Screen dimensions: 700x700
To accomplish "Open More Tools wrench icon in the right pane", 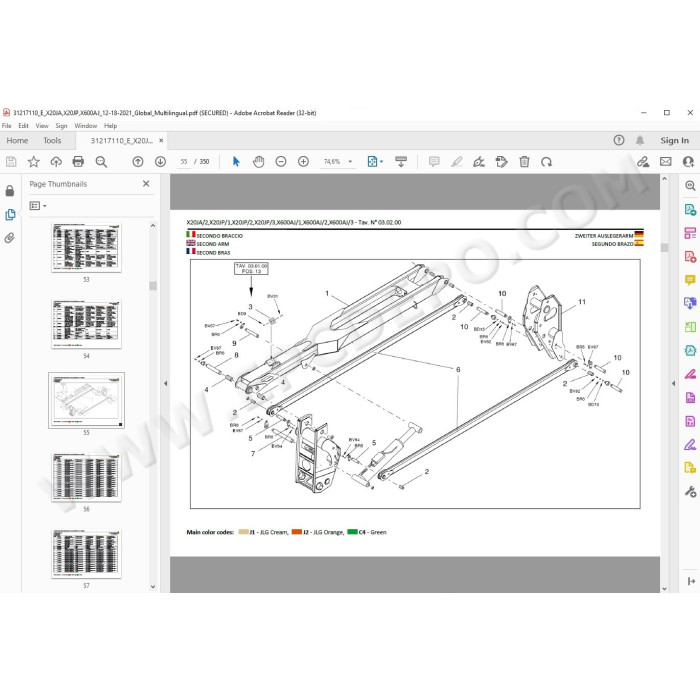I will tap(690, 492).
